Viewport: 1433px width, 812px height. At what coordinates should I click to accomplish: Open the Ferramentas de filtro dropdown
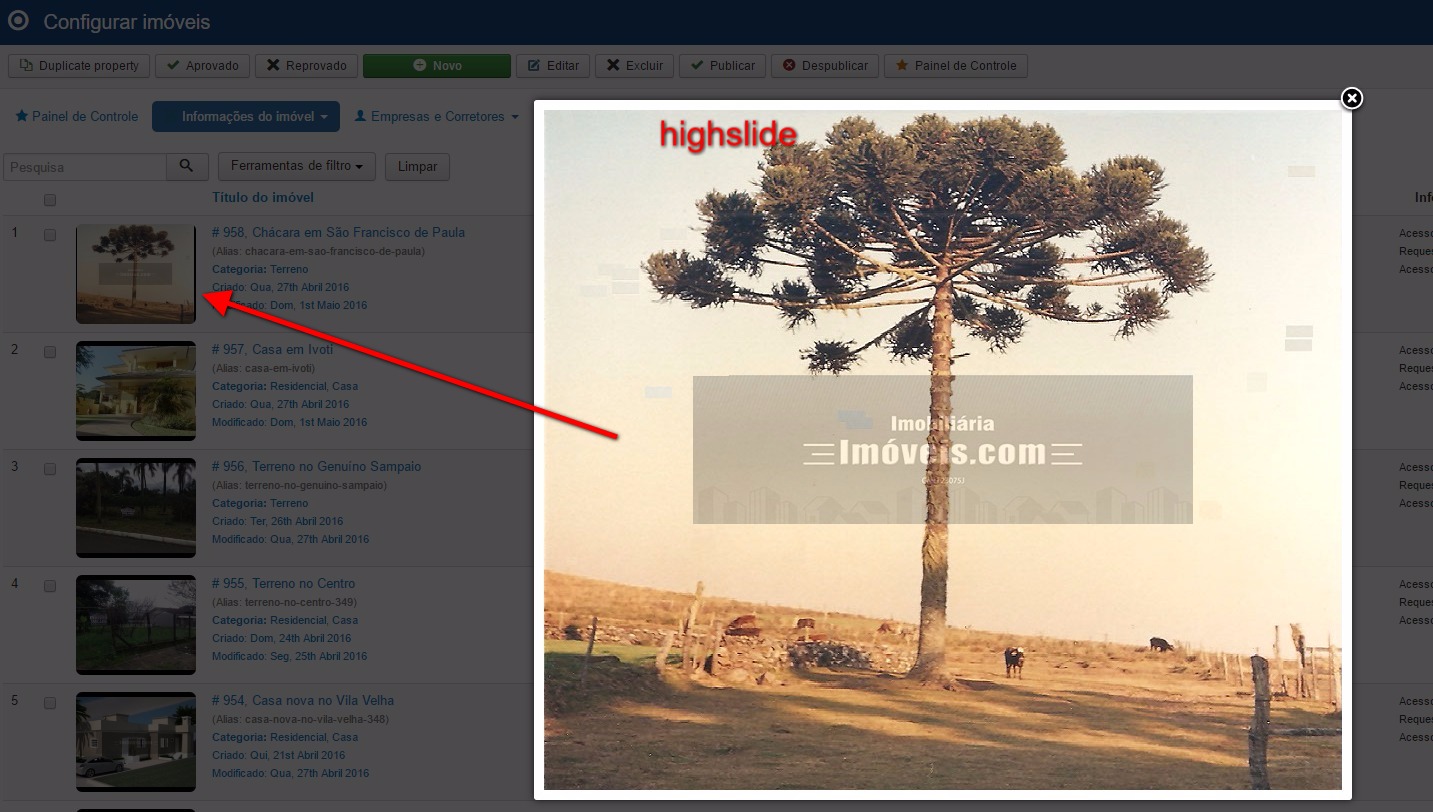(297, 166)
